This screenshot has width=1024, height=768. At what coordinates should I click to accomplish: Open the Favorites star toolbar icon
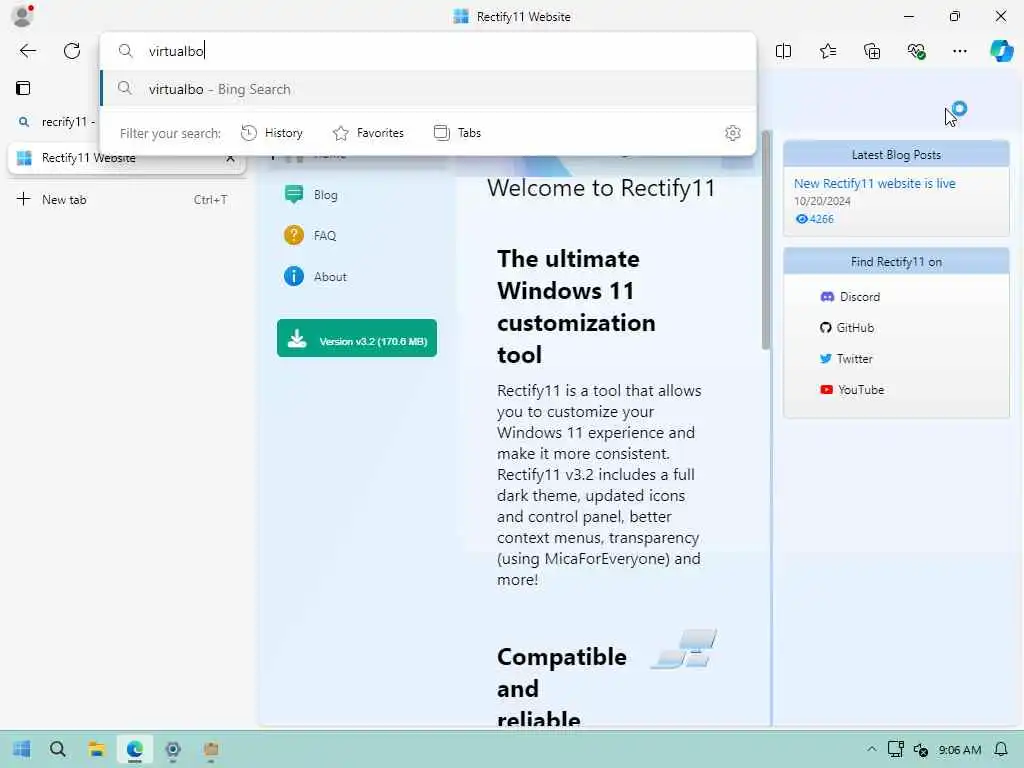point(827,51)
